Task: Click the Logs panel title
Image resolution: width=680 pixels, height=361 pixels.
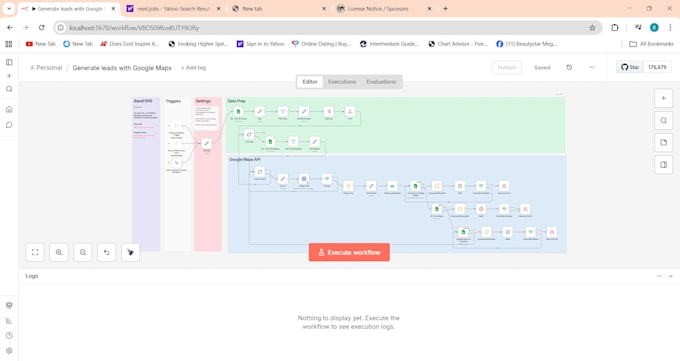Action: tap(32, 276)
